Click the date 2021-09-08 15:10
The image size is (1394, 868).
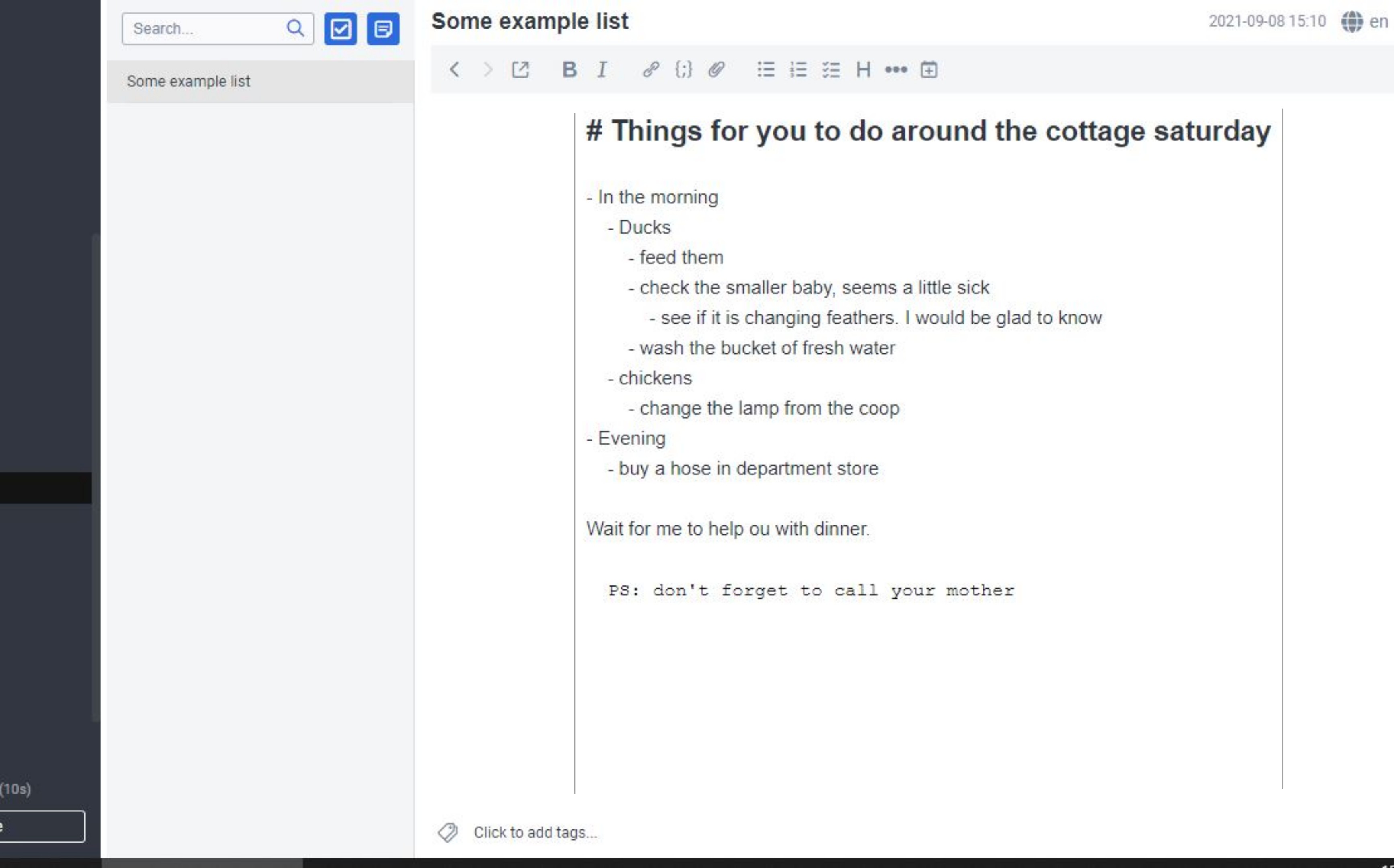[x=1267, y=21]
